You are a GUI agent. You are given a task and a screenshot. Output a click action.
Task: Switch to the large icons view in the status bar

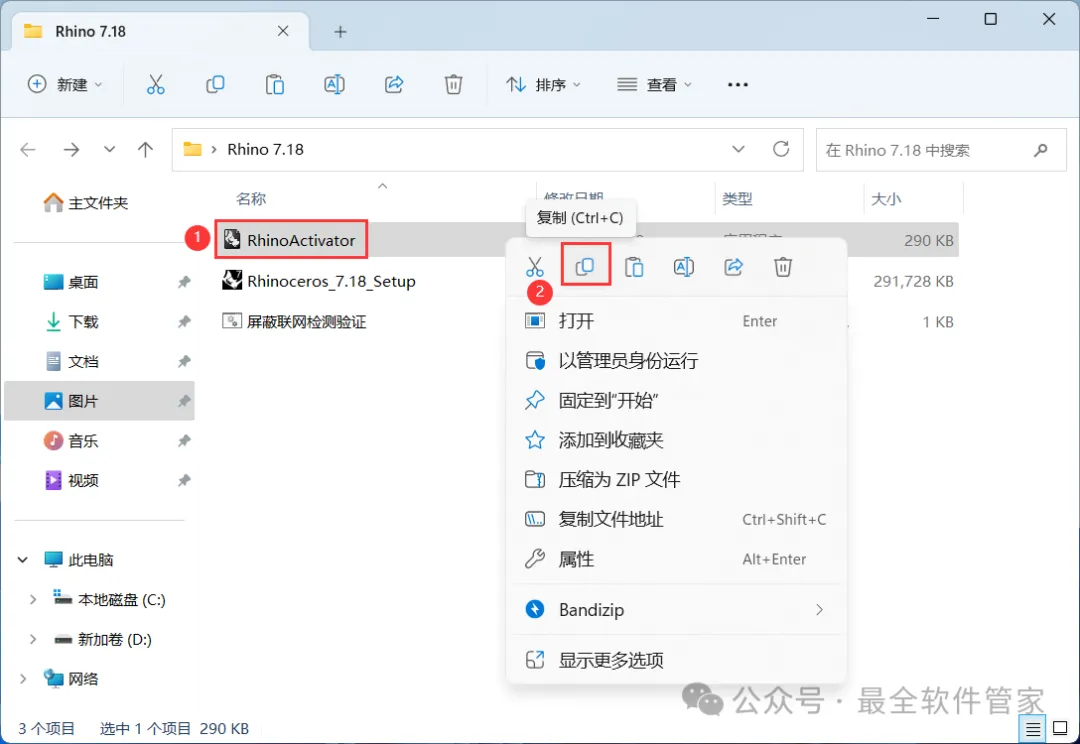pyautogui.click(x=1061, y=728)
